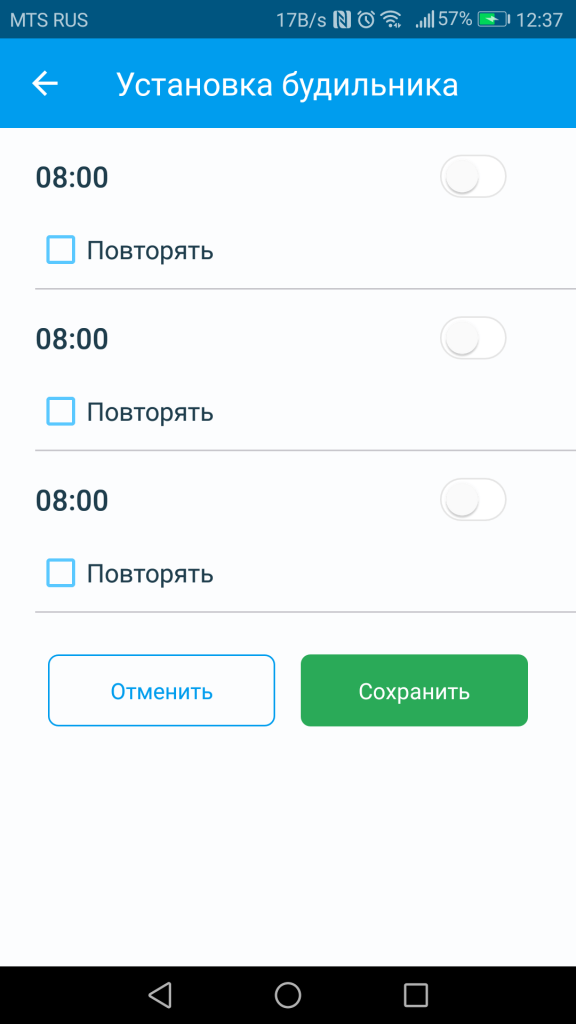The image size is (576, 1024).
Task: Tap the NFC status bar icon
Action: click(x=342, y=20)
